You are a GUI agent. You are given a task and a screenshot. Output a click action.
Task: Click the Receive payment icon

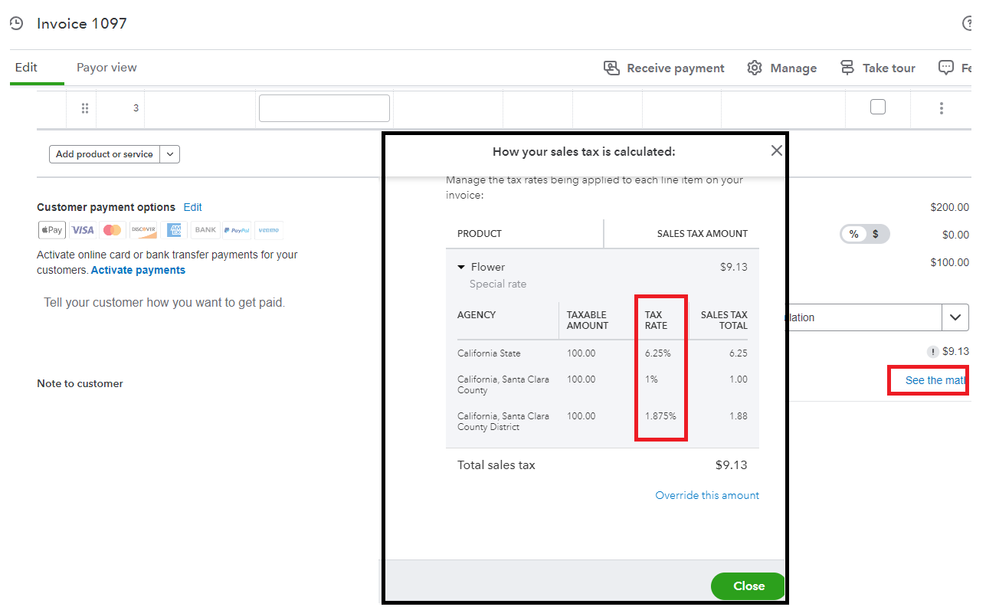tap(612, 68)
